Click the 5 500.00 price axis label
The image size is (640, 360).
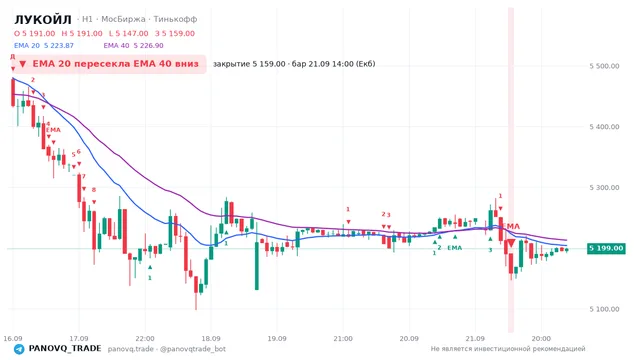(604, 66)
